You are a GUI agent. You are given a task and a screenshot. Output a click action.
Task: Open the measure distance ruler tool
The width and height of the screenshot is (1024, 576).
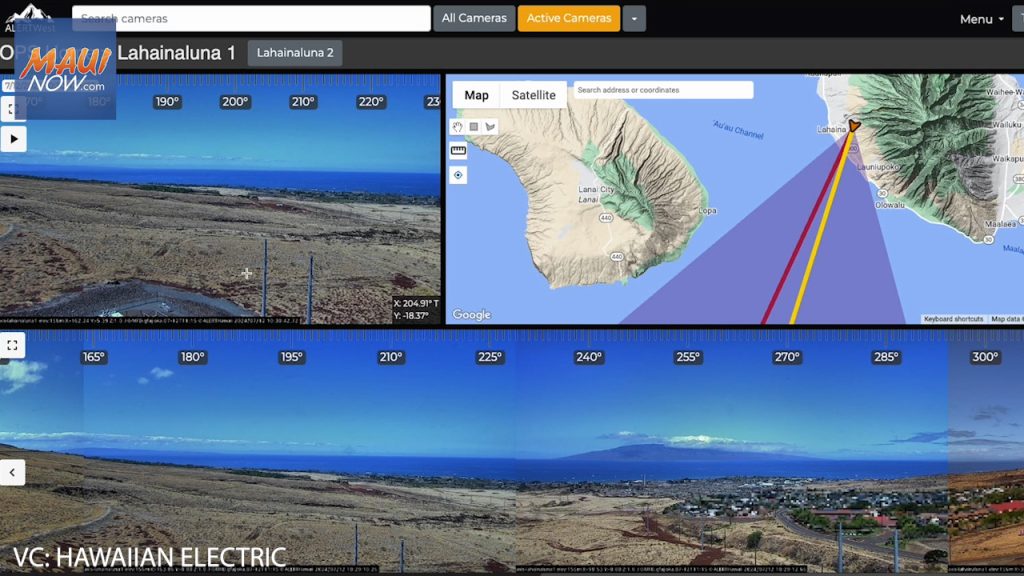[x=457, y=151]
